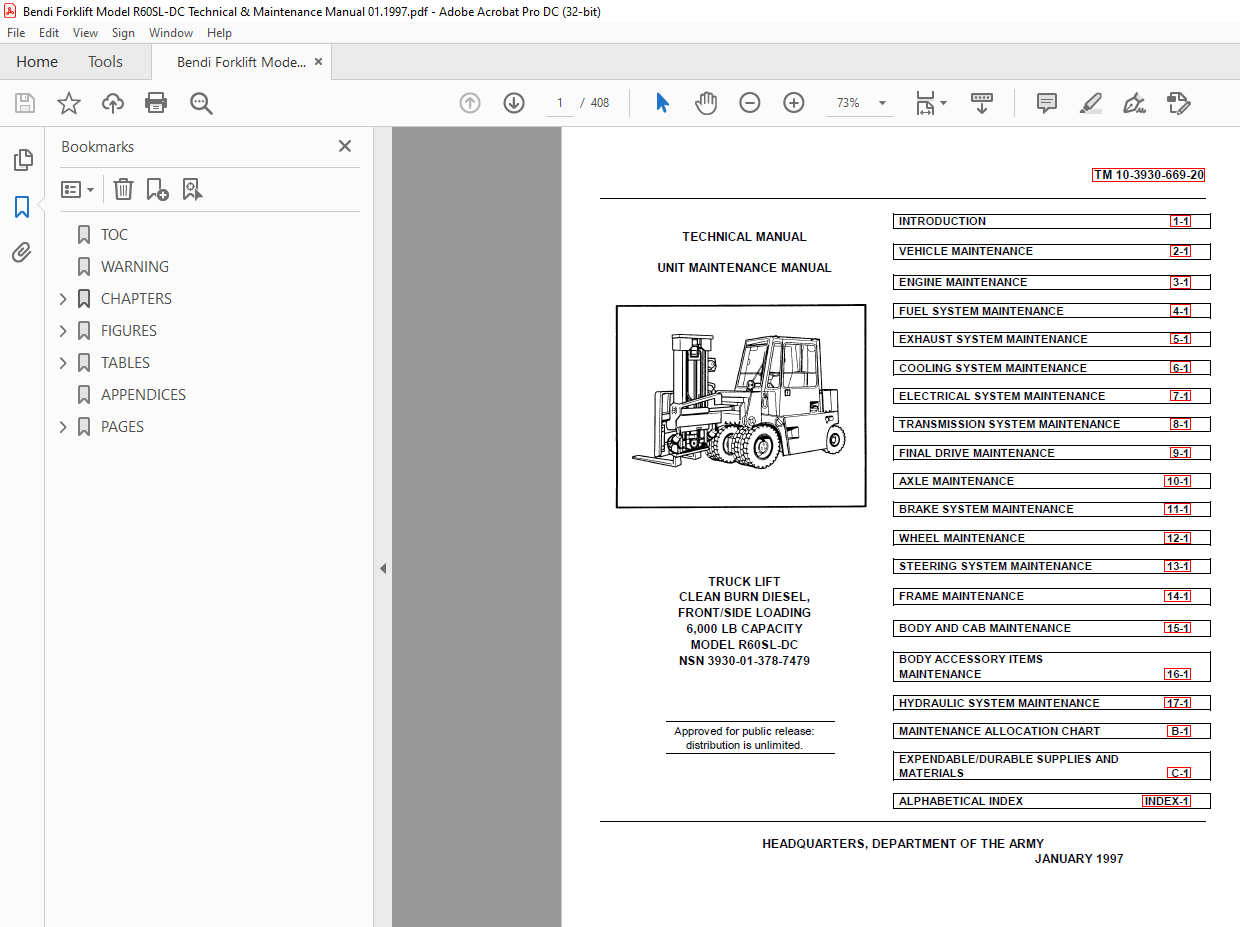Expand the TABLES bookmark
Viewport: 1240px width, 927px height.
point(64,363)
